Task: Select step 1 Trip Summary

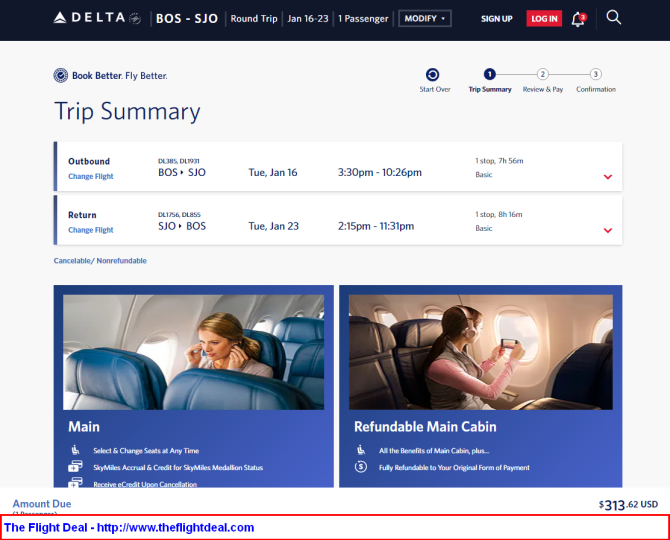Action: (x=490, y=74)
